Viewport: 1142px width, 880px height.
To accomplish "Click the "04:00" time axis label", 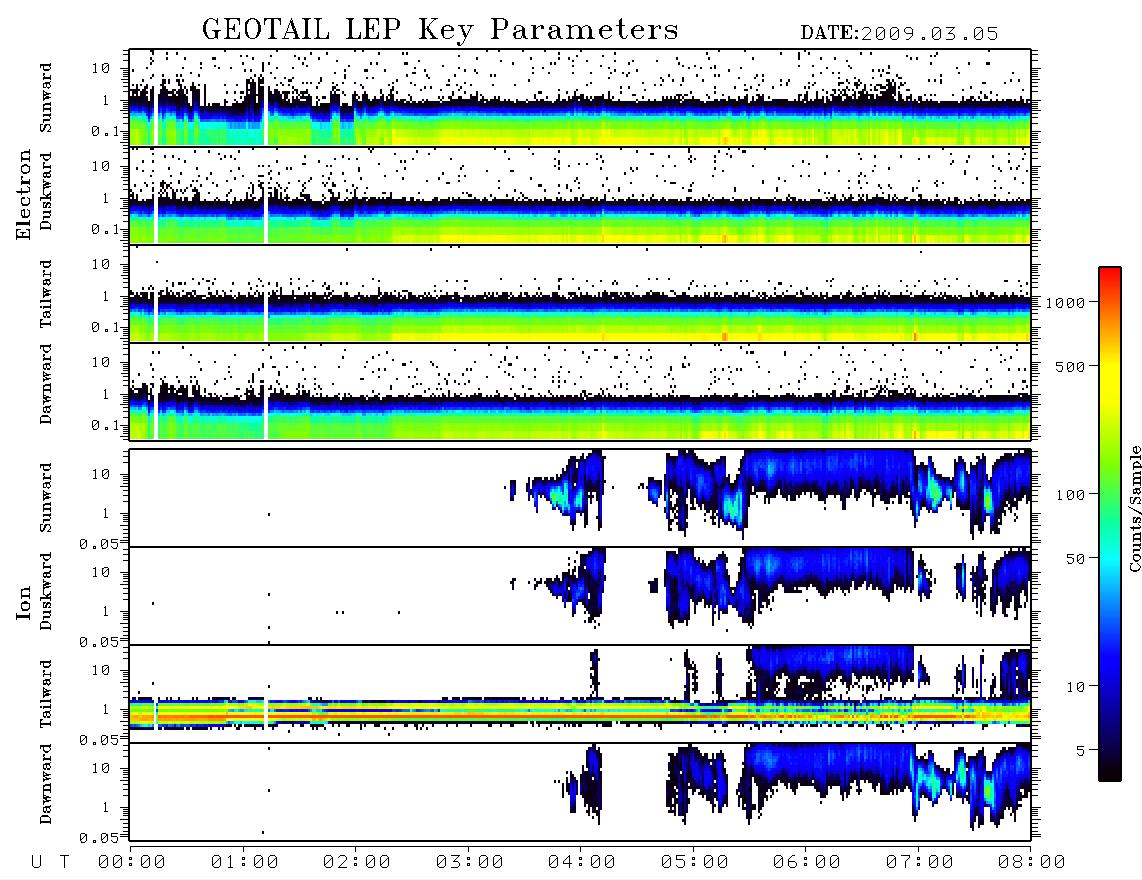I will [582, 863].
